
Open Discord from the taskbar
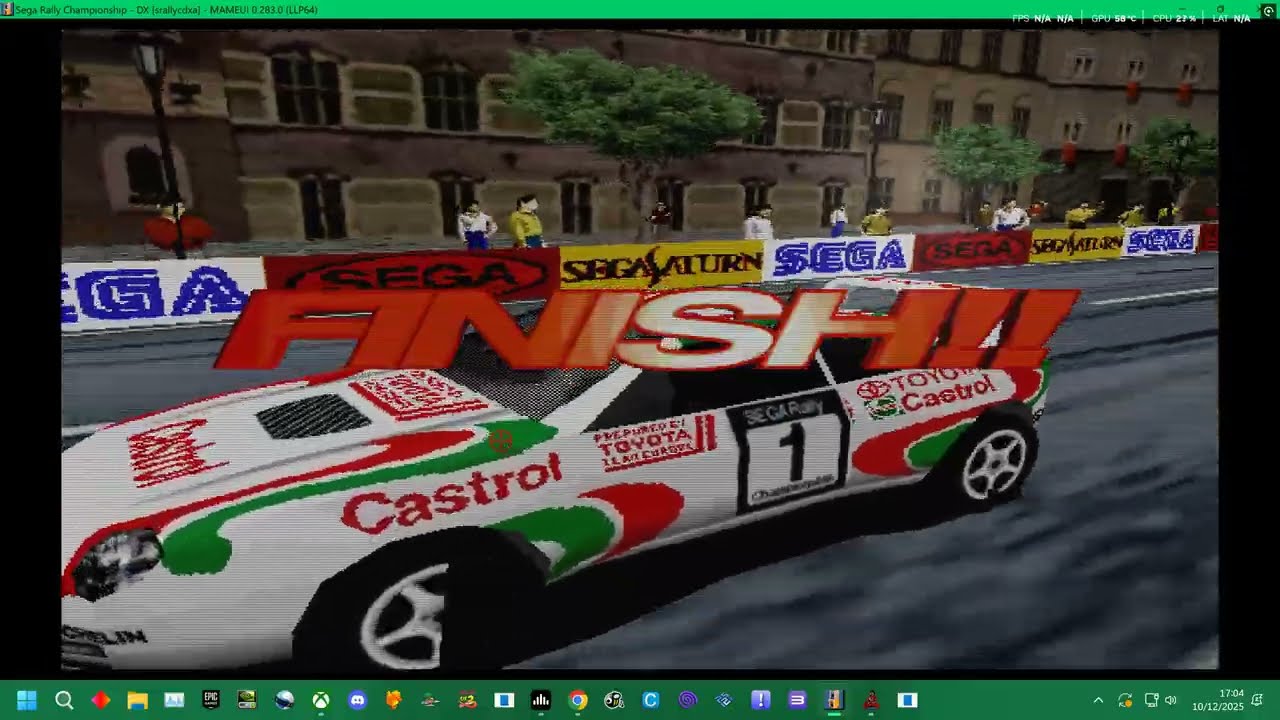point(357,700)
